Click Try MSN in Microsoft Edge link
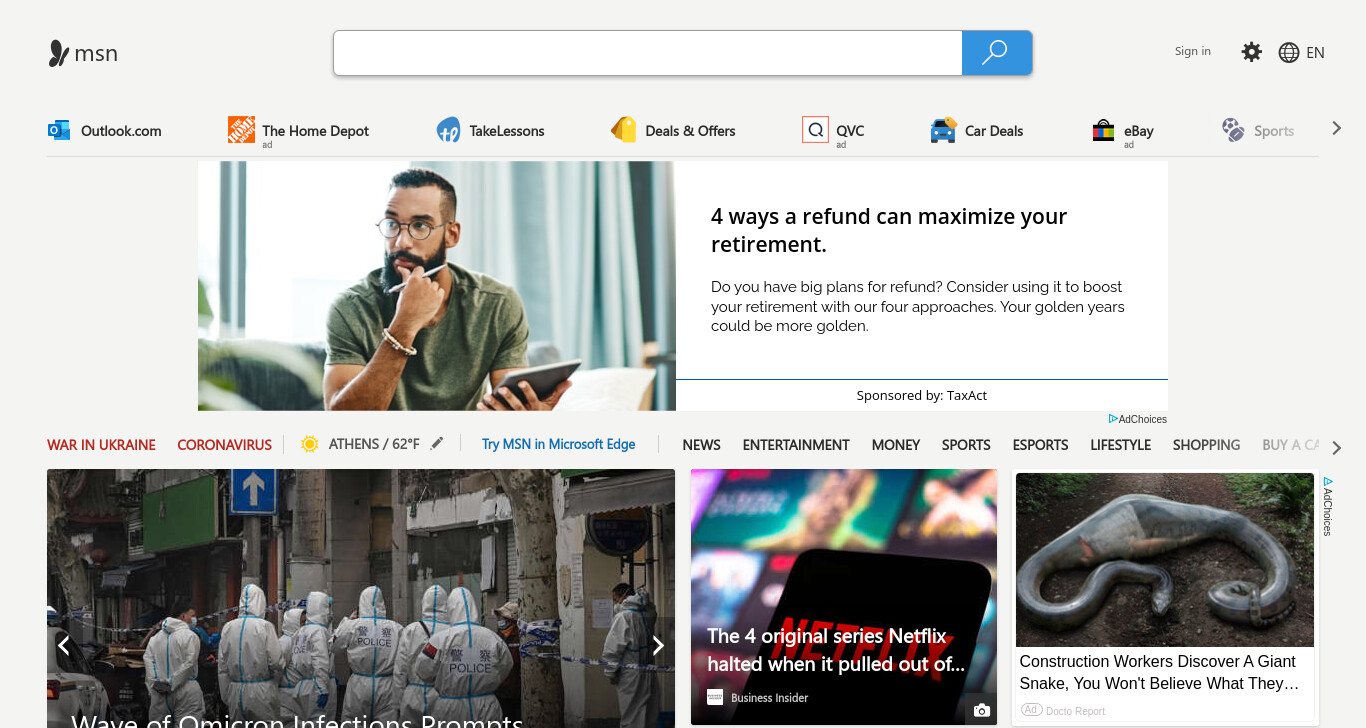Viewport: 1366px width, 728px height. point(559,444)
